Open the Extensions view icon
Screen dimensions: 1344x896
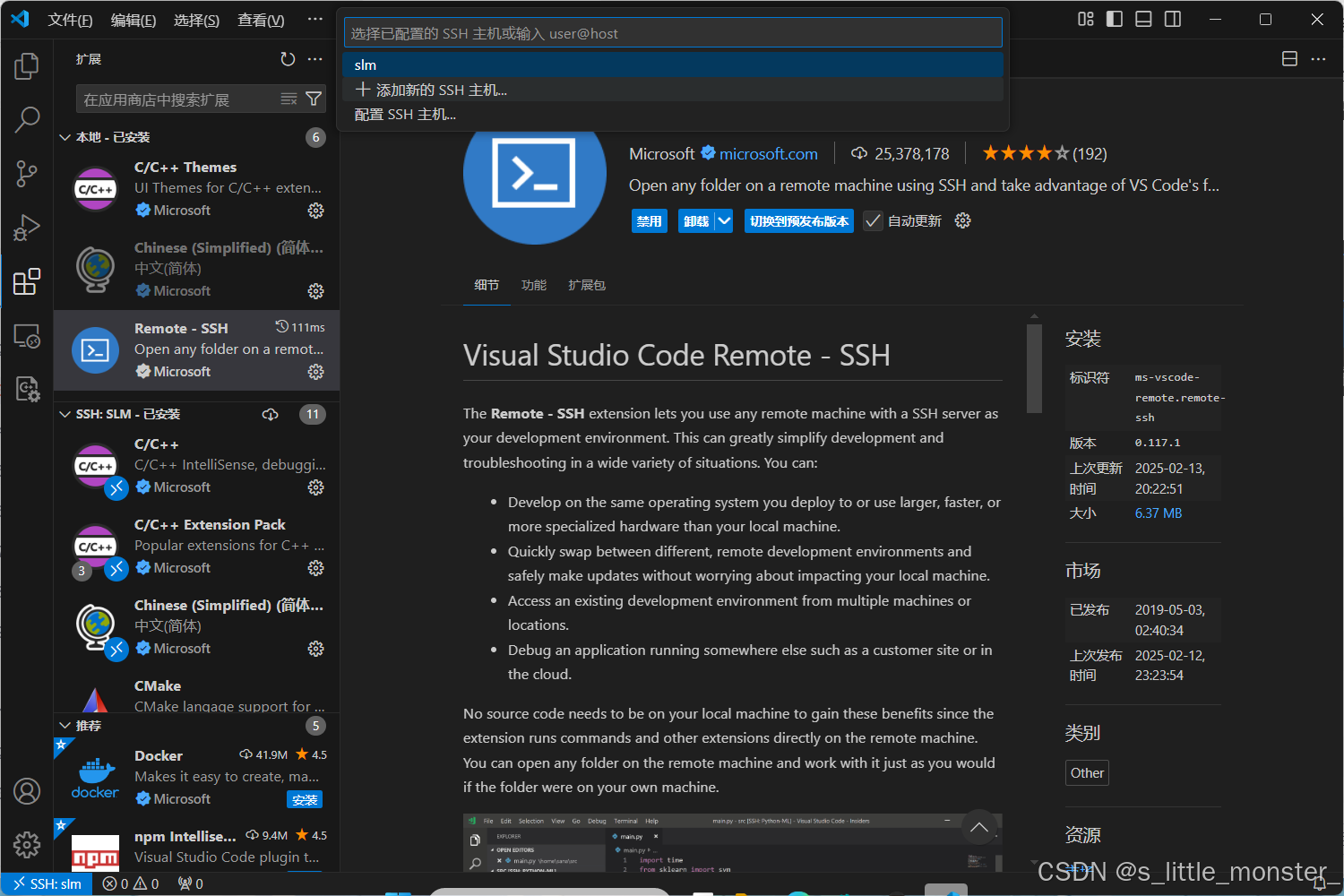[x=27, y=281]
